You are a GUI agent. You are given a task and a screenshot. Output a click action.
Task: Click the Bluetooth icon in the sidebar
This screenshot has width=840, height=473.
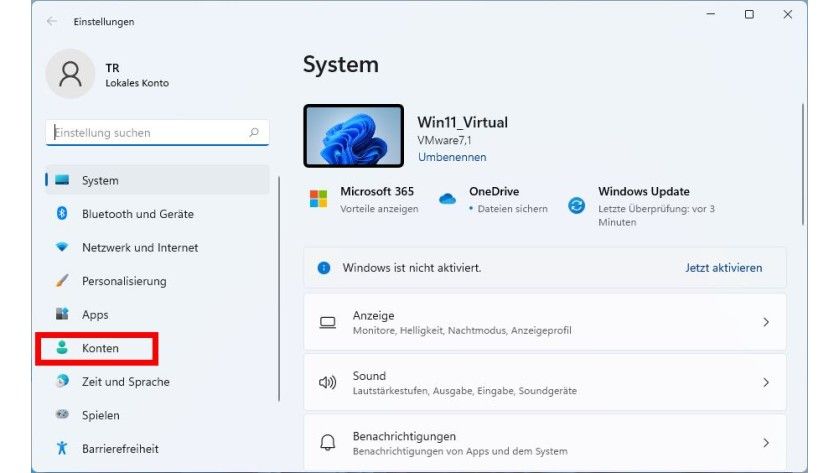pyautogui.click(x=62, y=214)
